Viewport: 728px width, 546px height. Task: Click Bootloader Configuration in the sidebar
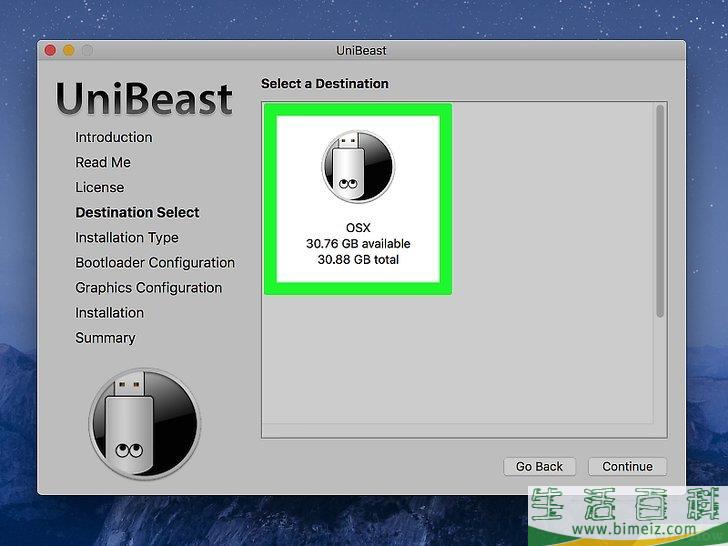click(155, 263)
